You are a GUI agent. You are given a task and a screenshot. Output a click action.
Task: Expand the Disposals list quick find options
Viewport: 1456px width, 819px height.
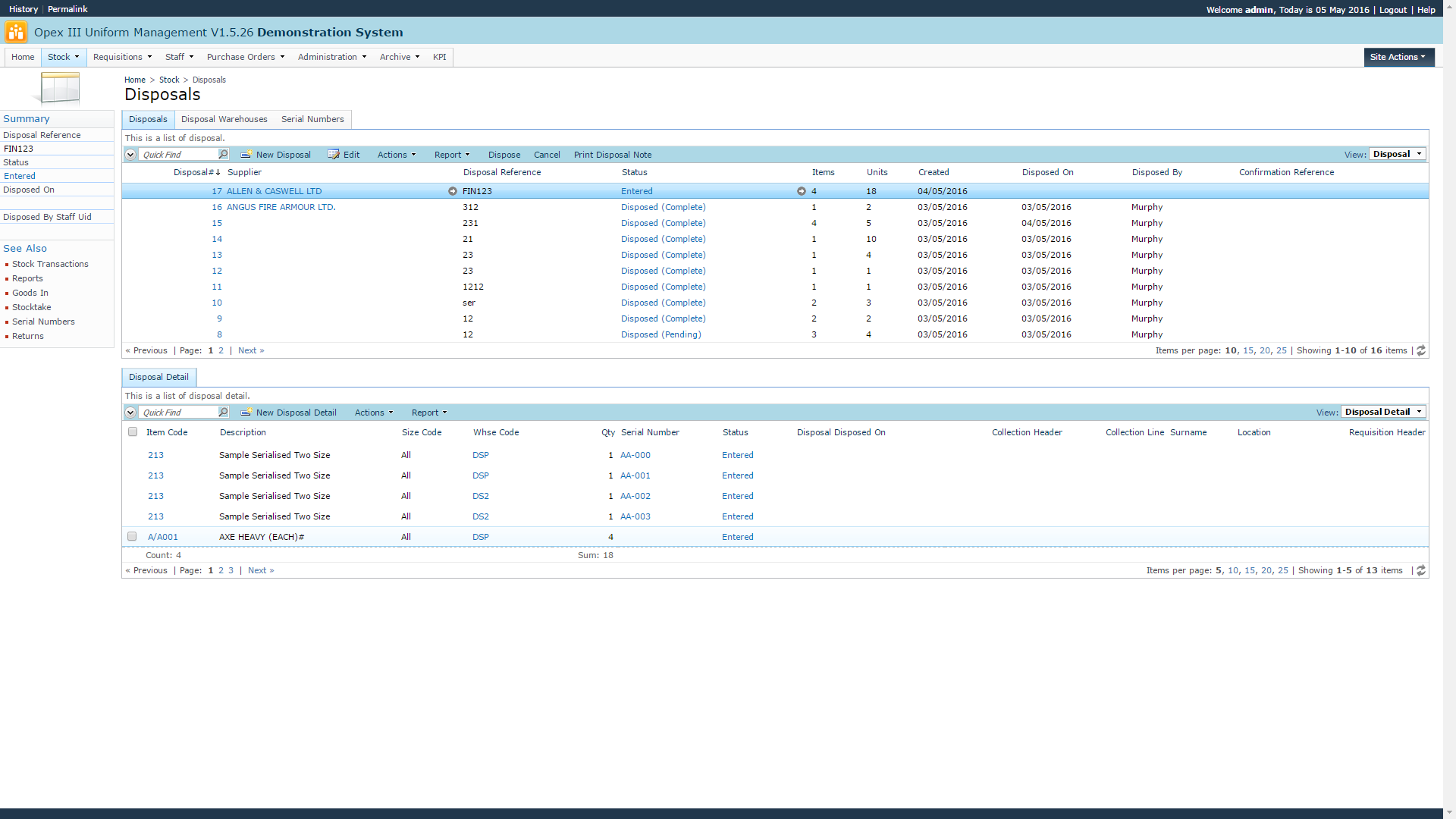pyautogui.click(x=130, y=155)
